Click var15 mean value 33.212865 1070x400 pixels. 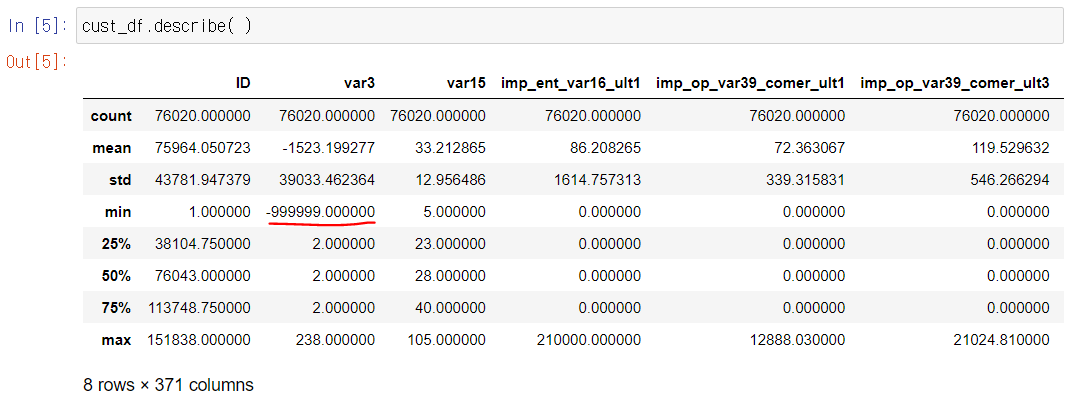click(450, 148)
